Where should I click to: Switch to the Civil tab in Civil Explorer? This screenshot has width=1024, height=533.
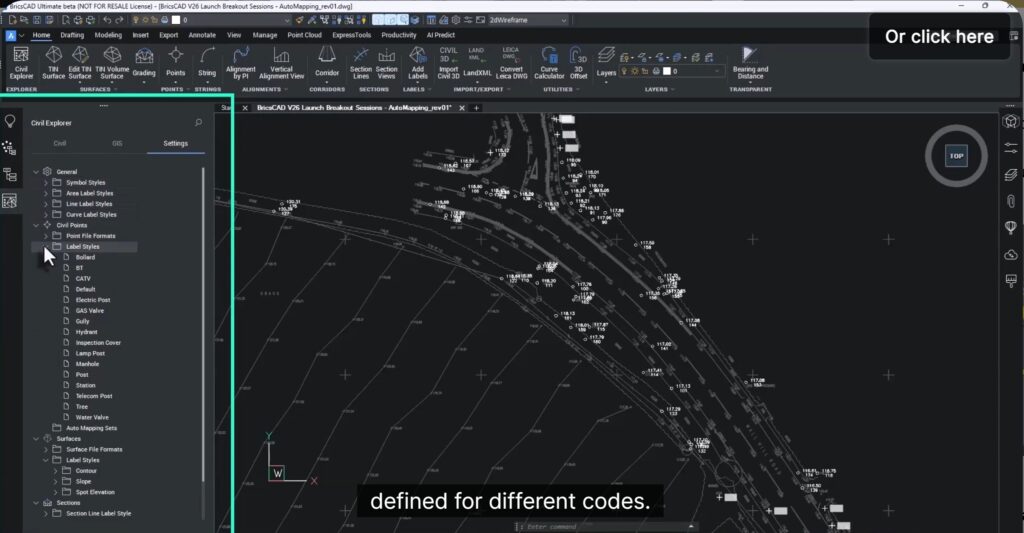coord(59,143)
